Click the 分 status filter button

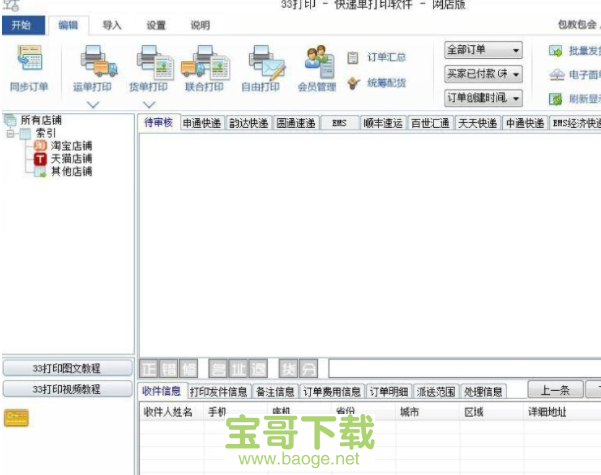308,369
